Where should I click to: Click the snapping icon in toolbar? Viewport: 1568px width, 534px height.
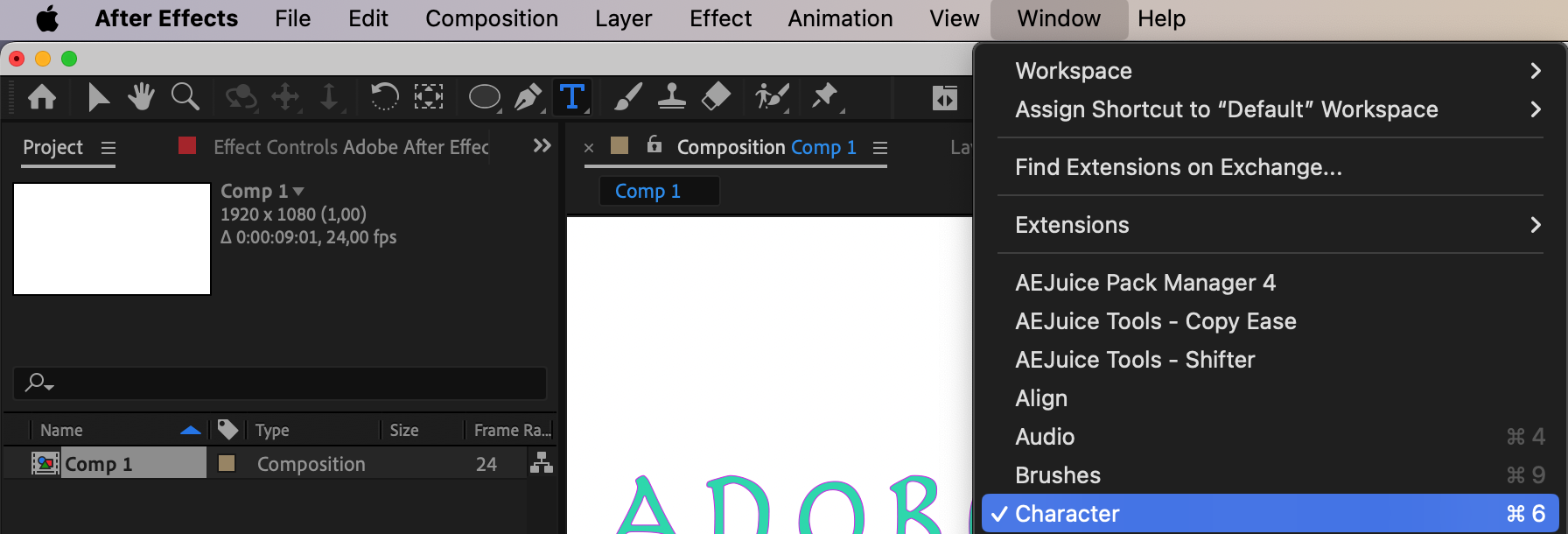coord(945,99)
